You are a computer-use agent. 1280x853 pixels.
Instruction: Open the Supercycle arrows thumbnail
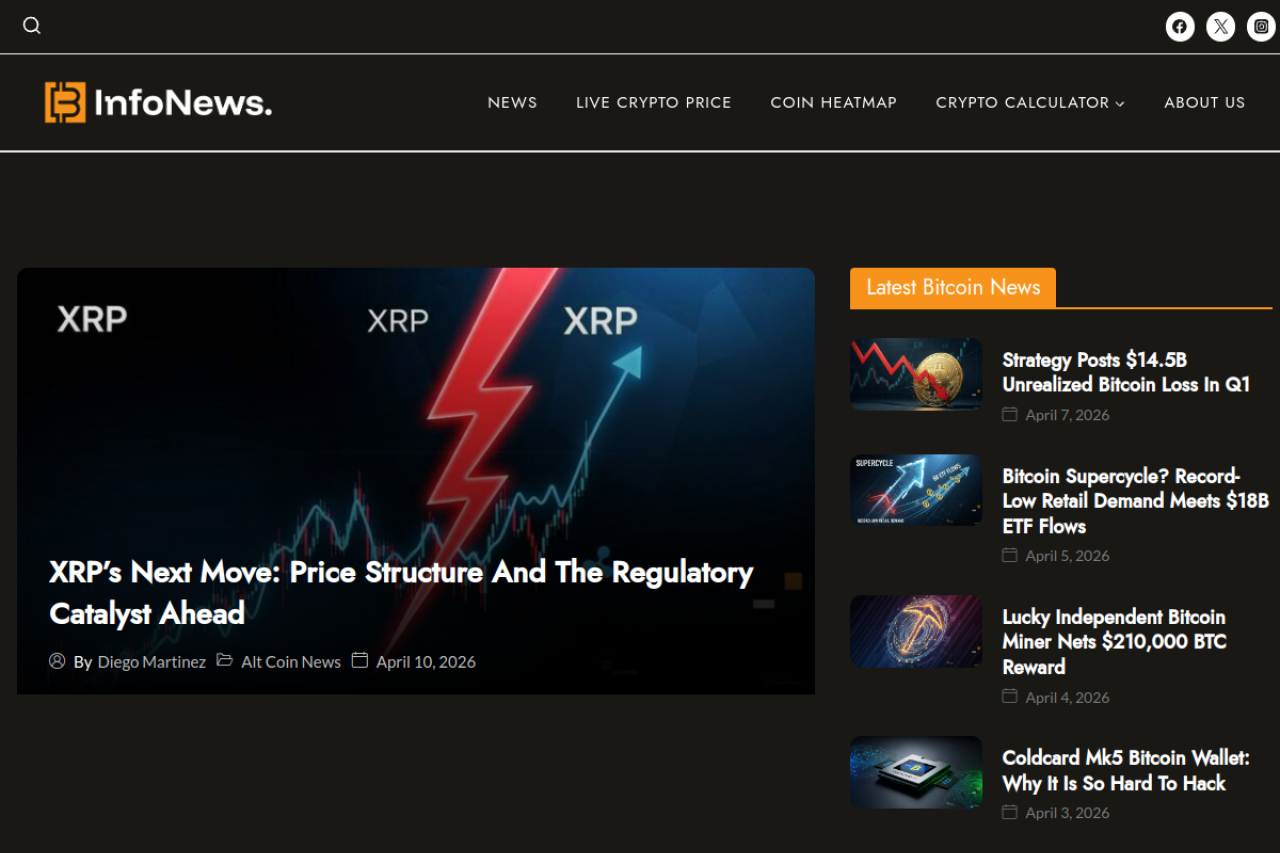click(916, 490)
